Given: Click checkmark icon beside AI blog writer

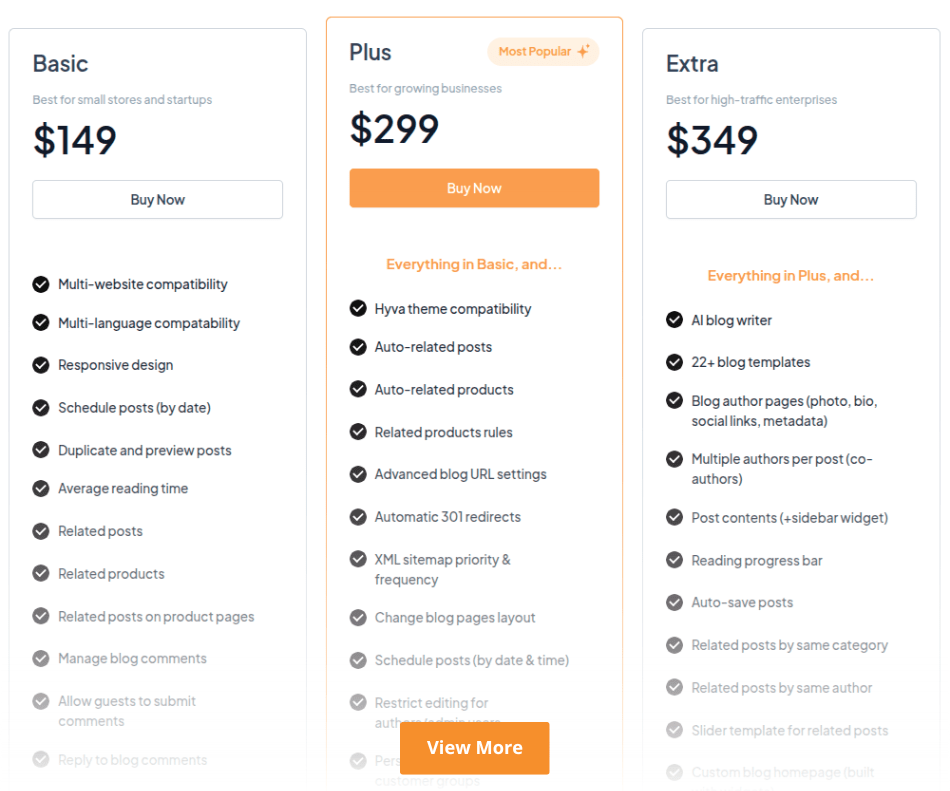Looking at the screenshot, I should (x=675, y=320).
